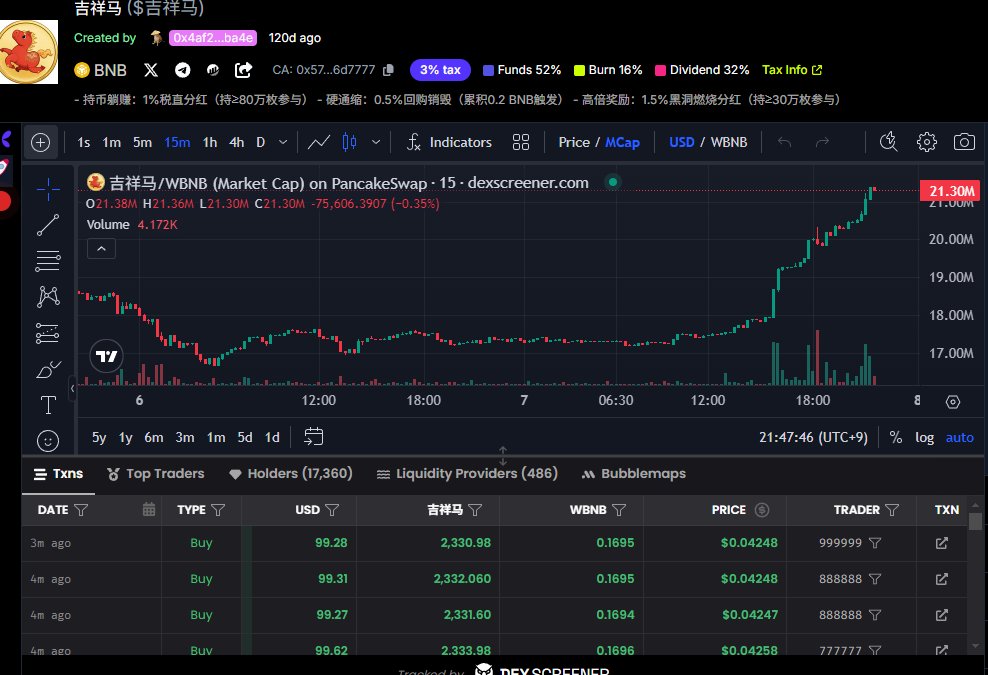Set chart range to 5d
Image resolution: width=988 pixels, height=675 pixels.
[x=244, y=437]
